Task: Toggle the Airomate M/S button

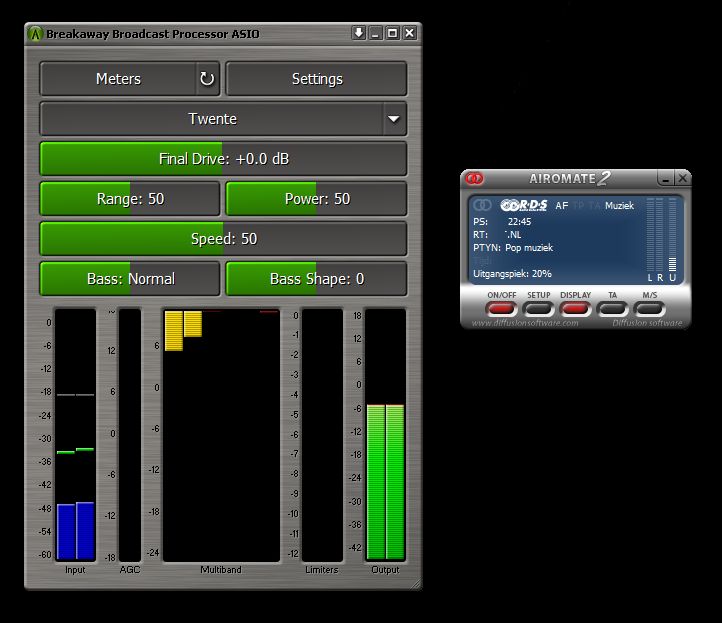Action: [x=649, y=308]
